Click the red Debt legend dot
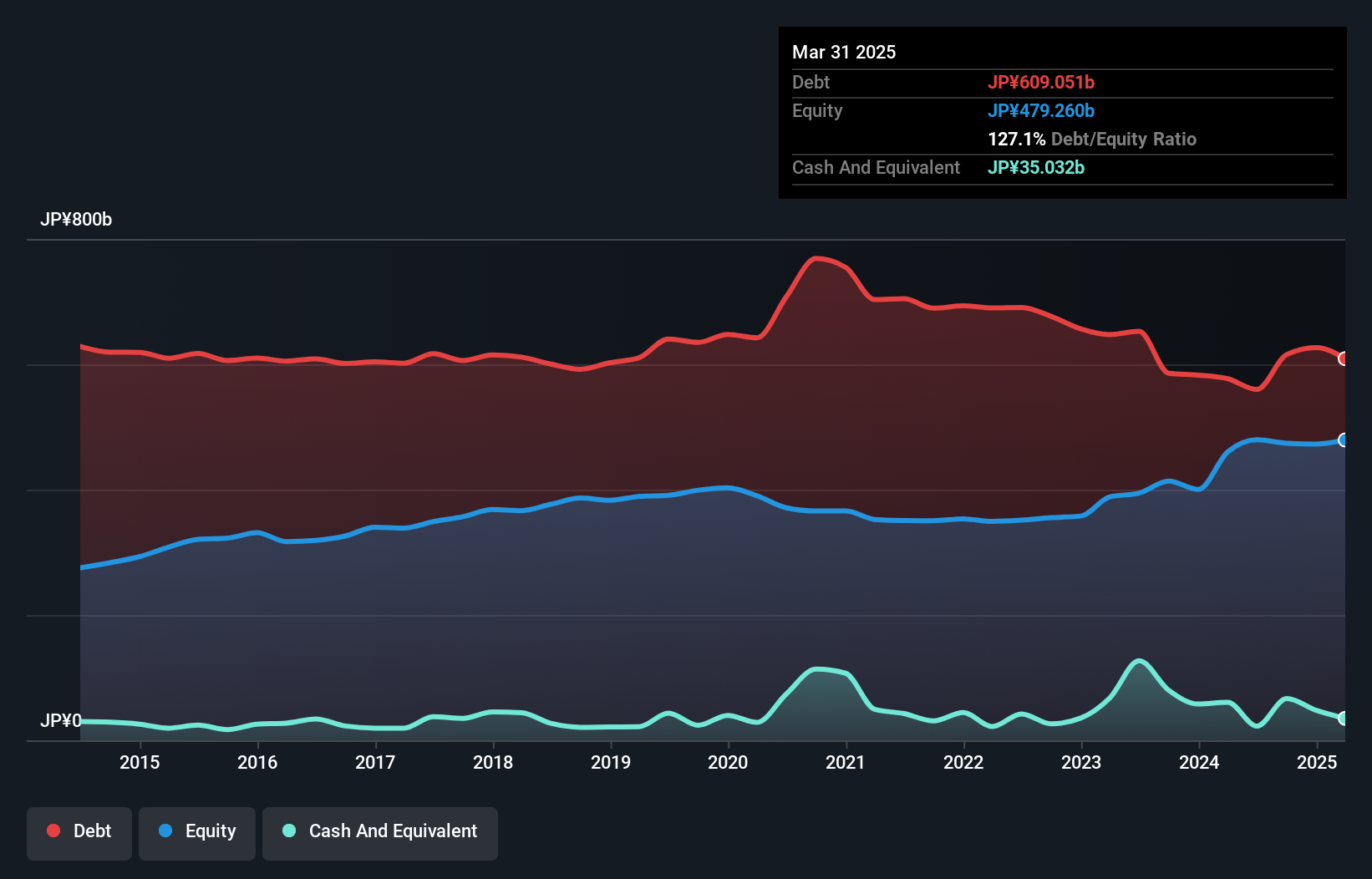This screenshot has width=1372, height=879. 52,831
